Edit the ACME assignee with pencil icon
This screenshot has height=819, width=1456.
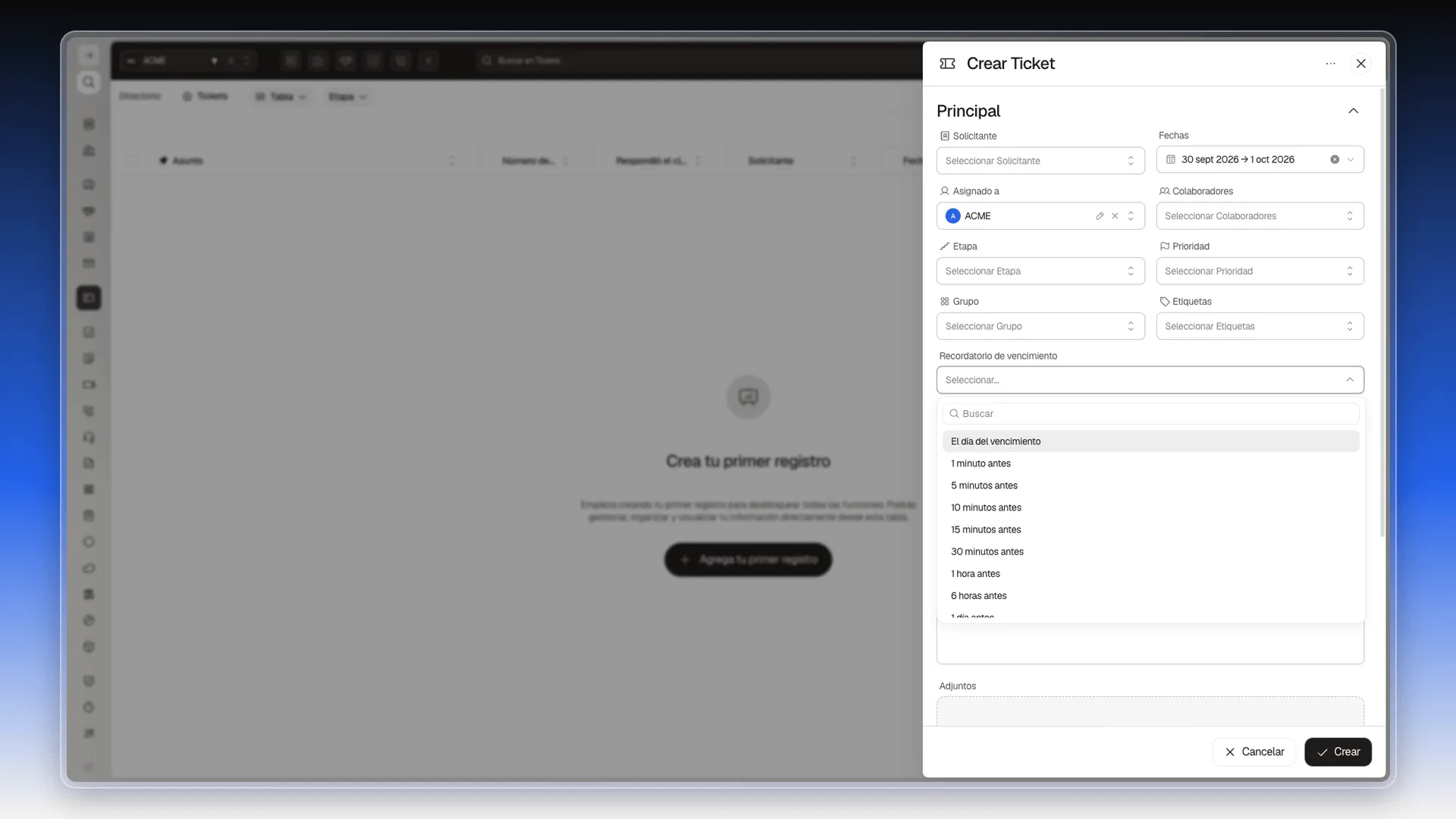coord(1100,216)
